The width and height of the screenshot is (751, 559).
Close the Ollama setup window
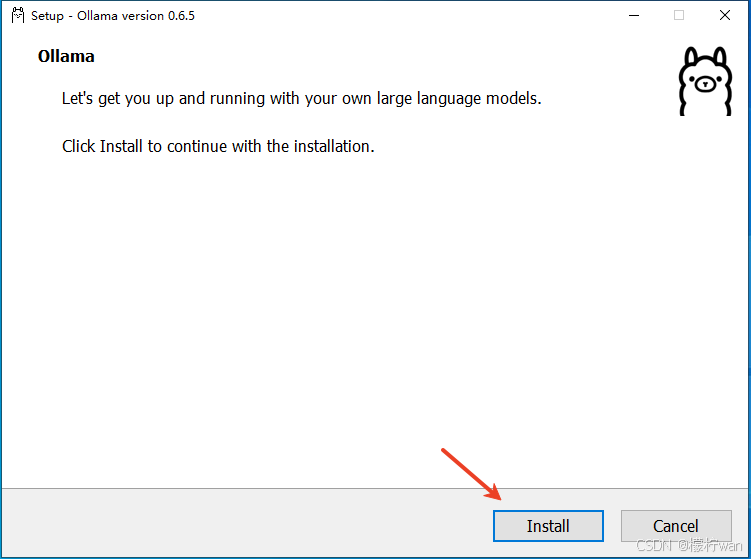(x=725, y=15)
